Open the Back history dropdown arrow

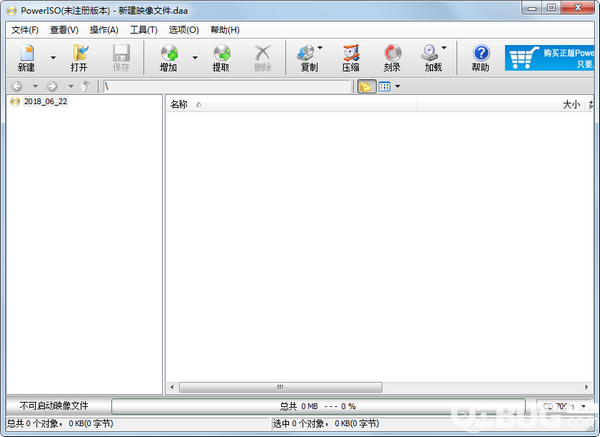pyautogui.click(x=35, y=86)
